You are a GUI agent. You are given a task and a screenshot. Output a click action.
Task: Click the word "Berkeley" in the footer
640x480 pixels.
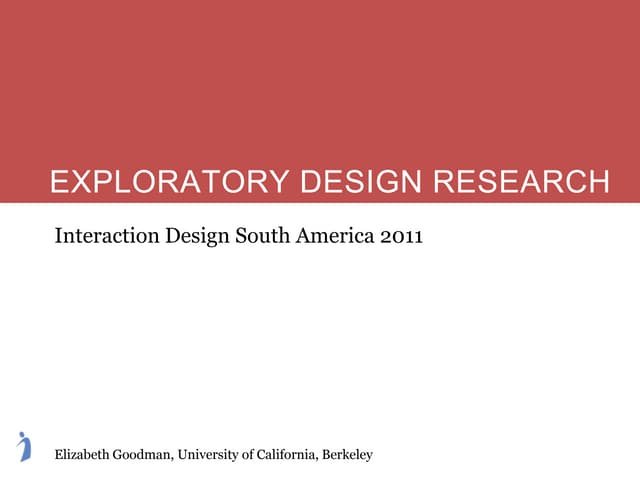click(x=346, y=455)
